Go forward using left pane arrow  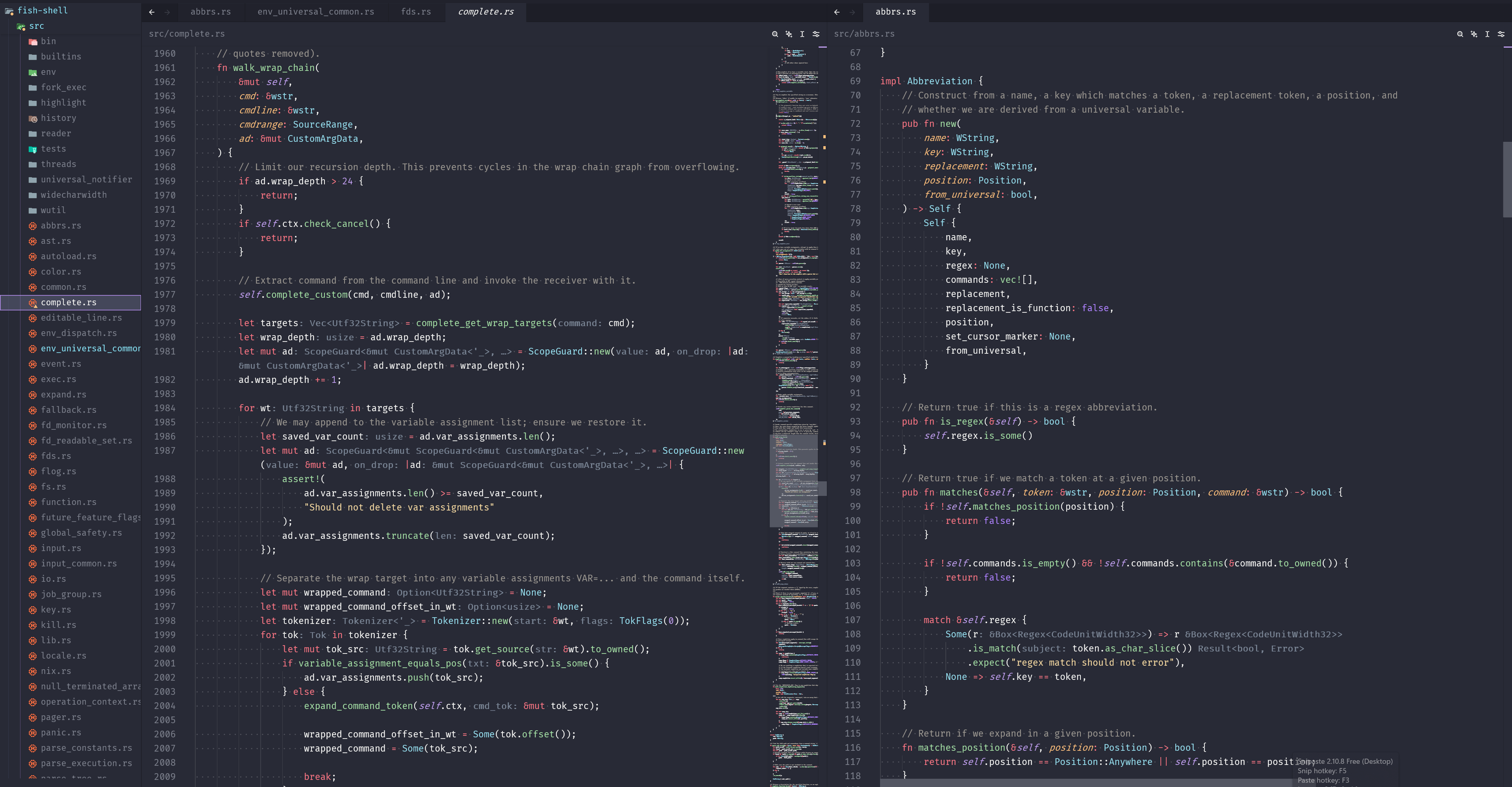(167, 12)
